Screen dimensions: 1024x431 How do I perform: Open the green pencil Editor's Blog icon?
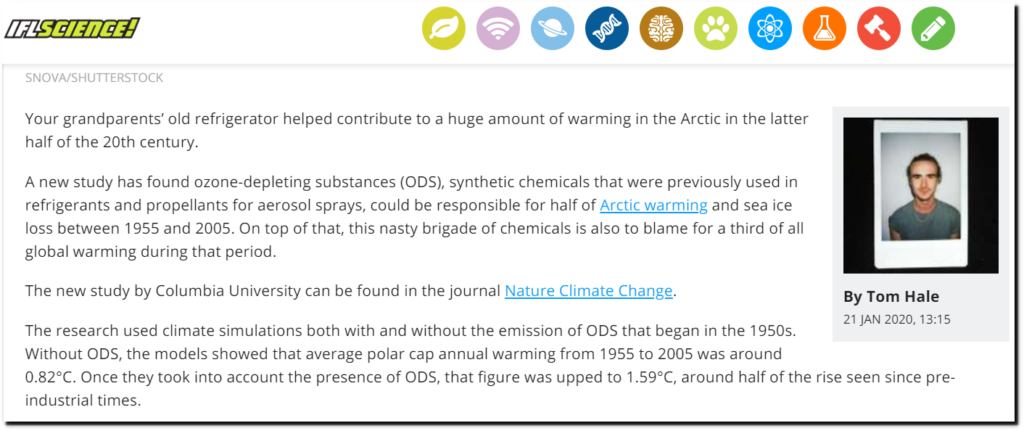[x=933, y=29]
